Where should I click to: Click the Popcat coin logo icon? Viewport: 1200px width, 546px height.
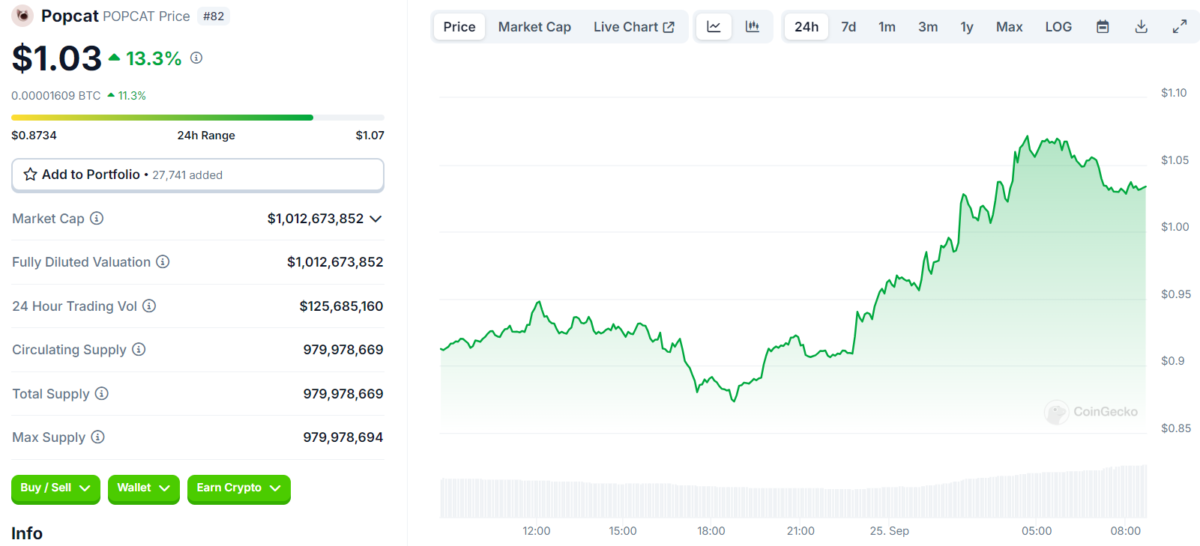(23, 16)
